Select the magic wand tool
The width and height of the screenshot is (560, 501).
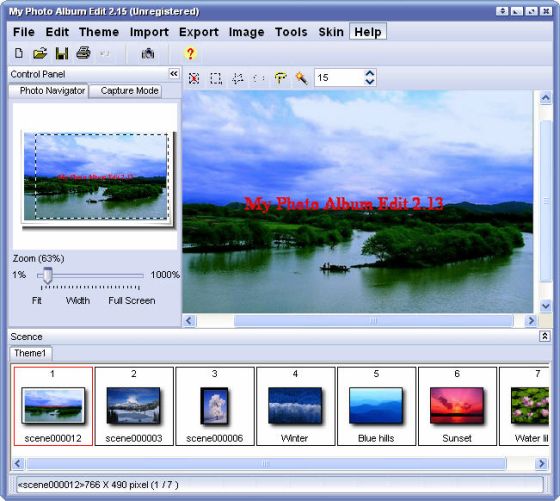click(301, 78)
